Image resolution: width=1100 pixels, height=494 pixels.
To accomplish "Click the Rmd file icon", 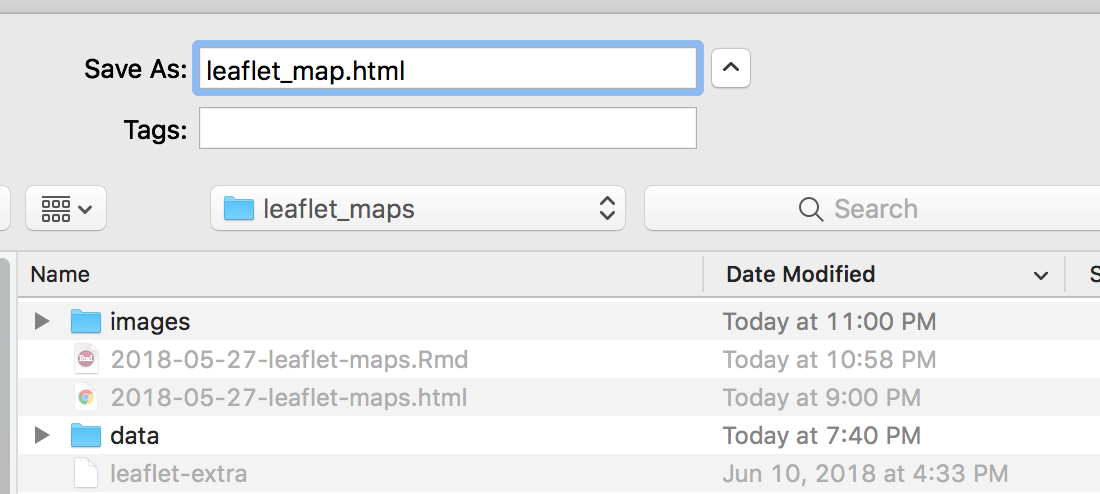I will click(x=86, y=359).
